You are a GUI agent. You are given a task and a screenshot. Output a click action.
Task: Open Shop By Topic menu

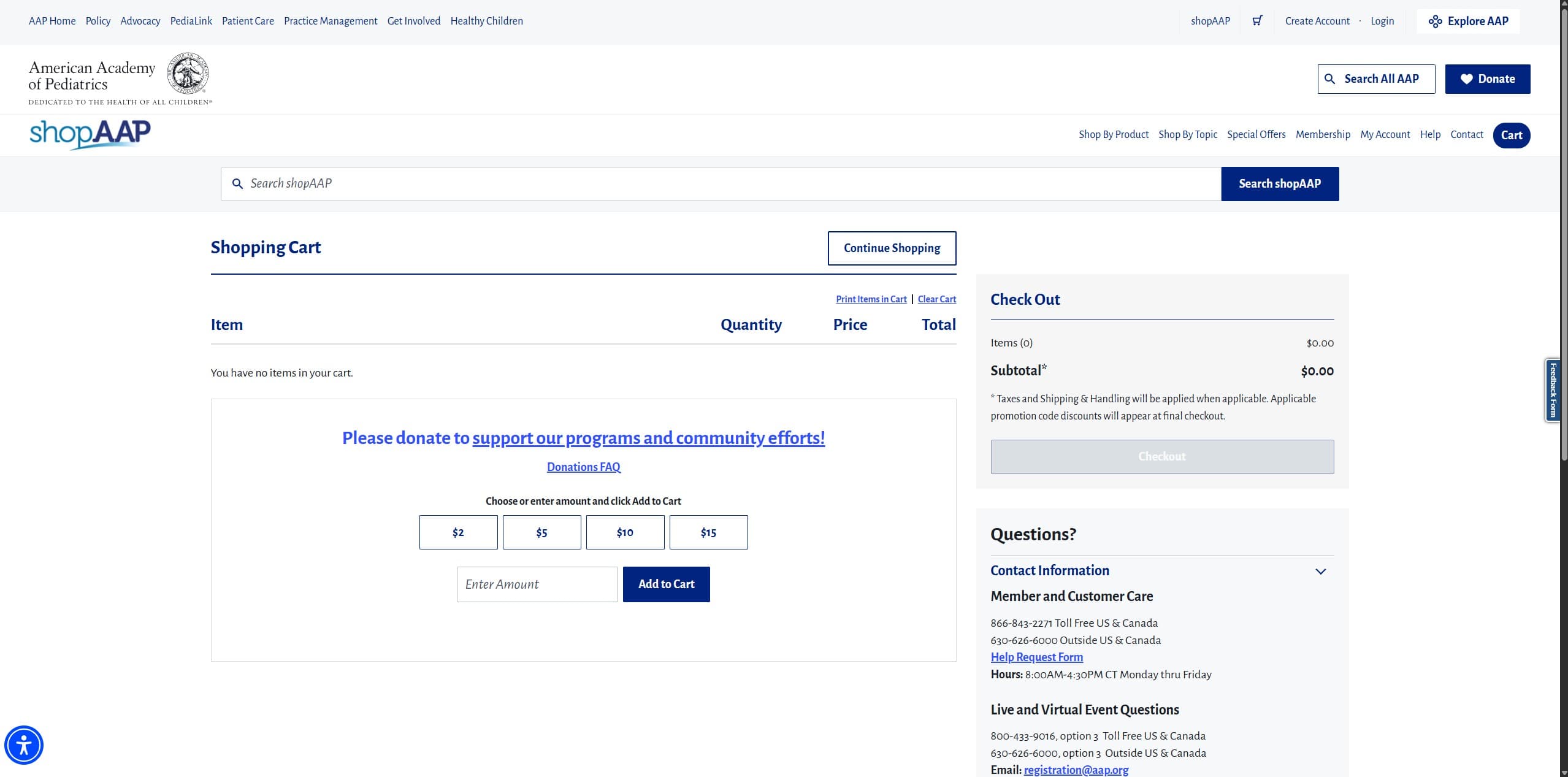tap(1188, 134)
